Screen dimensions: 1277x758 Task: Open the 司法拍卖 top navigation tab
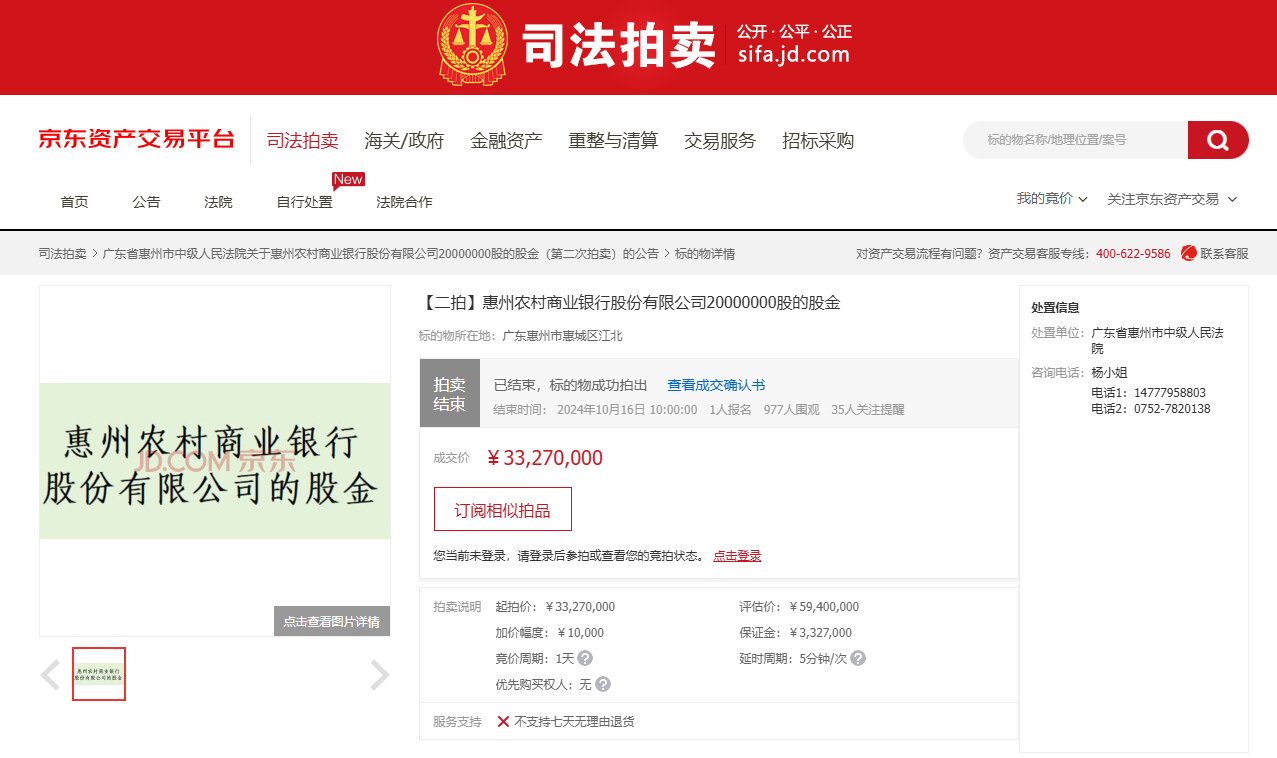pyautogui.click(x=302, y=141)
